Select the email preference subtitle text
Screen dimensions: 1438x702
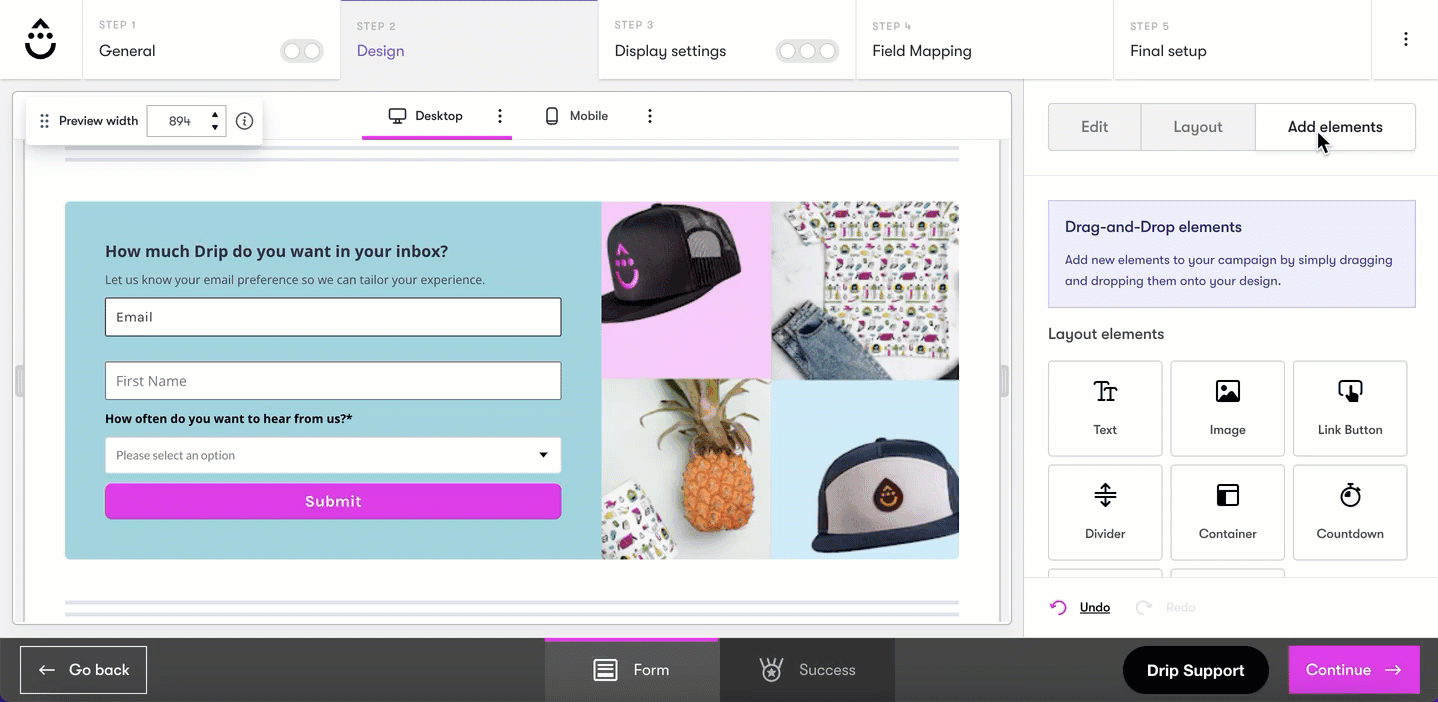(x=295, y=280)
